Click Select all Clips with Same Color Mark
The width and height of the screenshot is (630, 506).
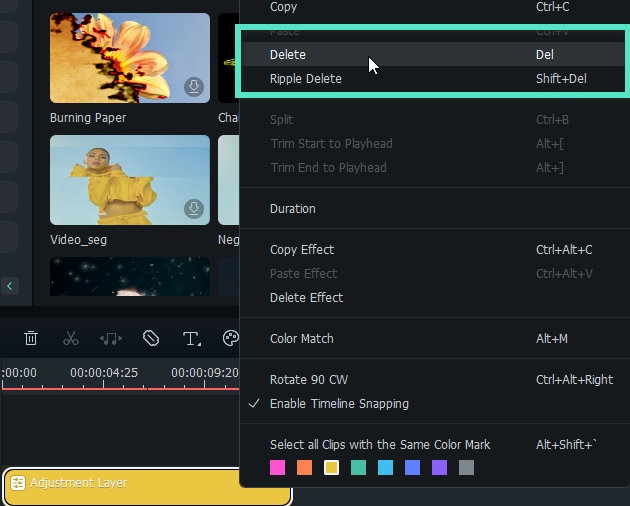[435, 445]
